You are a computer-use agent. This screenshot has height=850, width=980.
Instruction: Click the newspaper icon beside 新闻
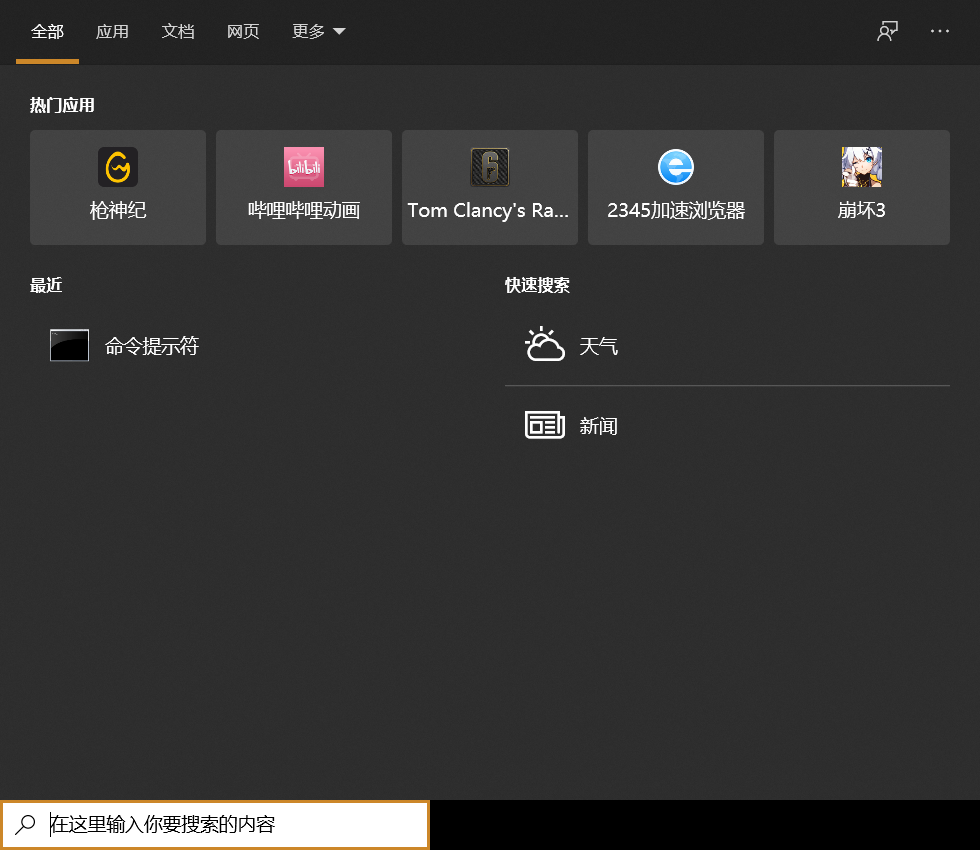click(x=544, y=425)
